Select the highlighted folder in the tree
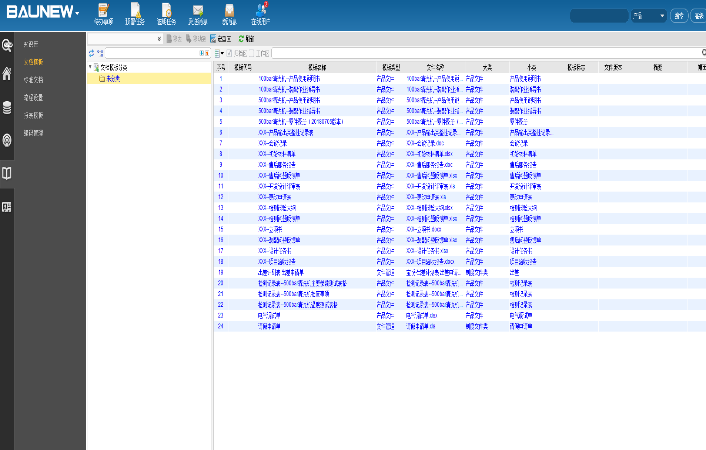The image size is (706, 450). point(113,78)
